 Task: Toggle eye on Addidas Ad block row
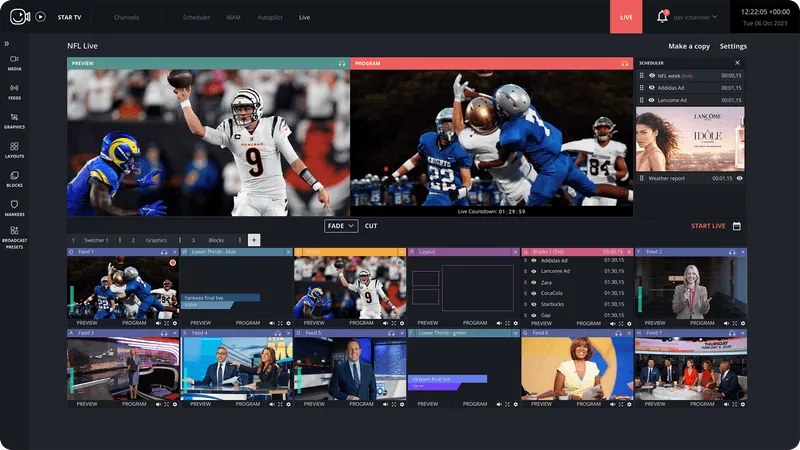pos(534,260)
